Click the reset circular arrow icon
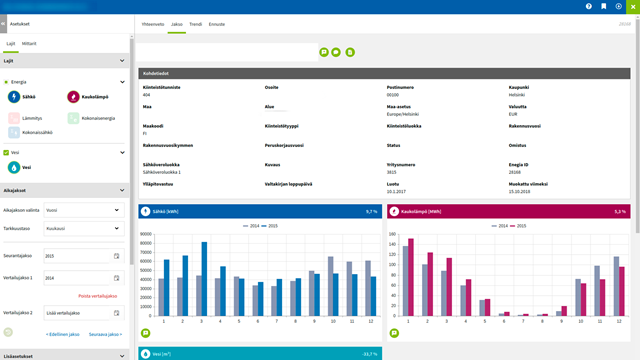 coord(8,332)
